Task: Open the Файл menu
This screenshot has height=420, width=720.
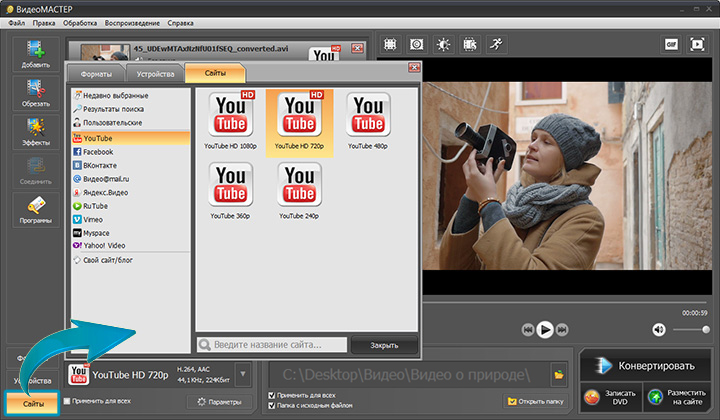Action: [x=17, y=23]
